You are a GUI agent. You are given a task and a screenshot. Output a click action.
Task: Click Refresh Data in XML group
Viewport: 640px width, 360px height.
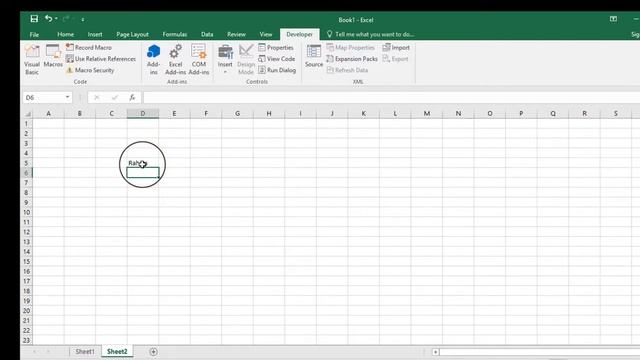[347, 70]
